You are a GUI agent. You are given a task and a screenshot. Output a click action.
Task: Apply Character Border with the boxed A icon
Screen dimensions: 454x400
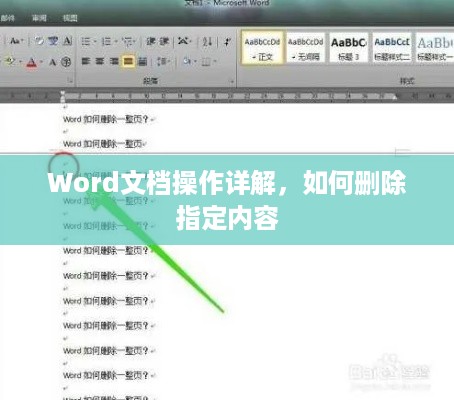click(67, 41)
